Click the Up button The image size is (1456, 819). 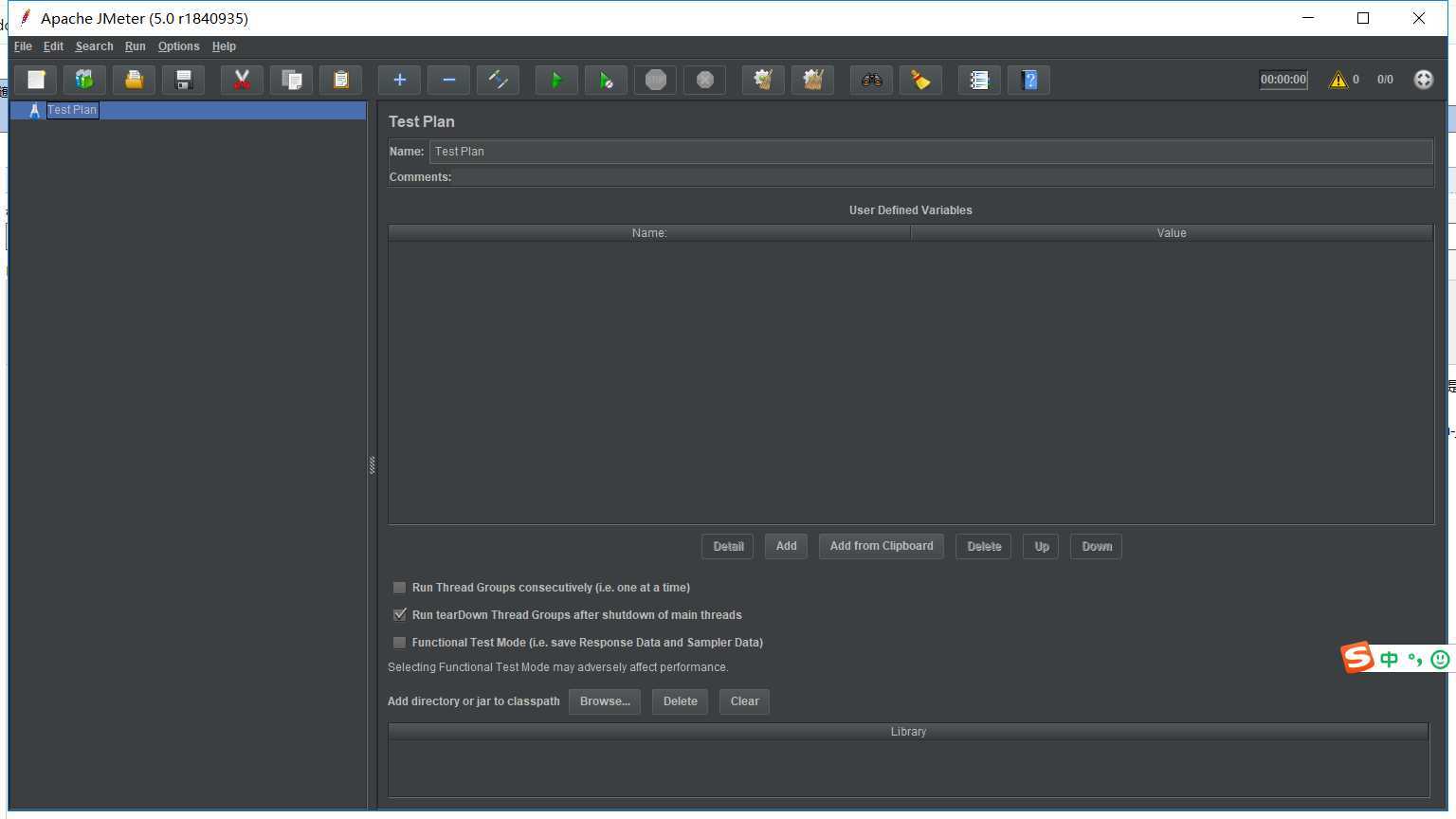point(1041,546)
